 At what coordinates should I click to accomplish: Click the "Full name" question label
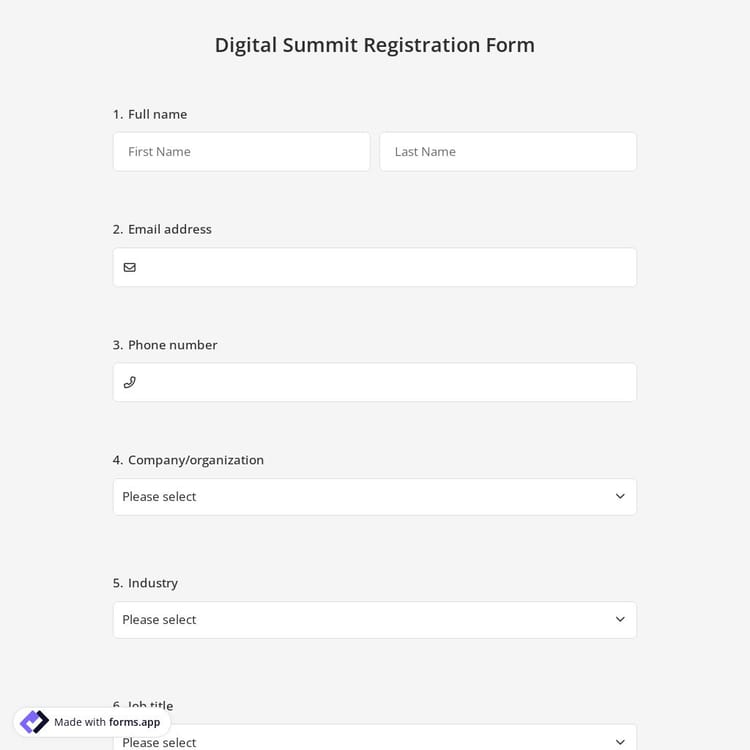(157, 114)
